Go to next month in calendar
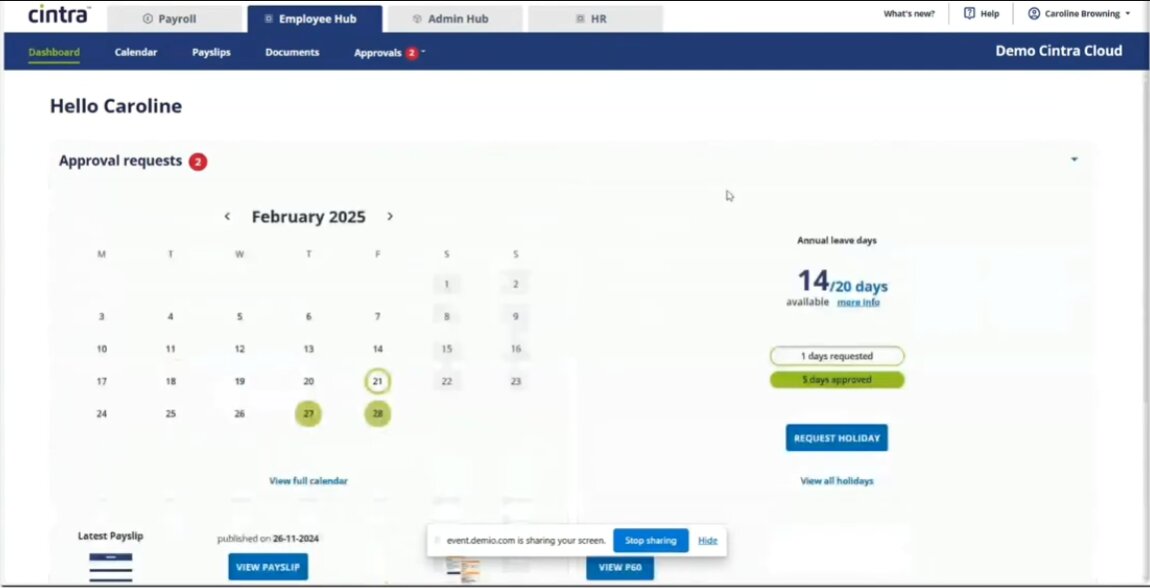Image resolution: width=1150 pixels, height=588 pixels. 390,217
